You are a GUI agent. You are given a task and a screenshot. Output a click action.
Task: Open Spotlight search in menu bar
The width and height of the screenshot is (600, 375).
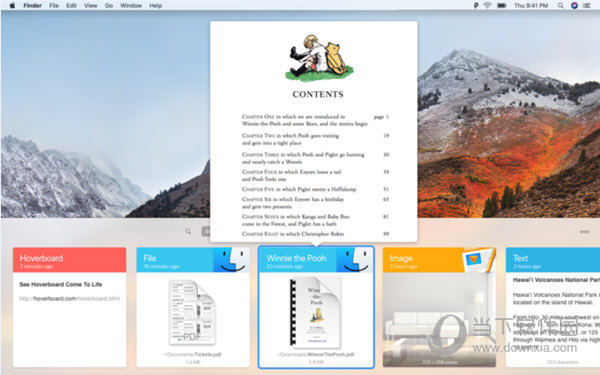[x=561, y=5]
